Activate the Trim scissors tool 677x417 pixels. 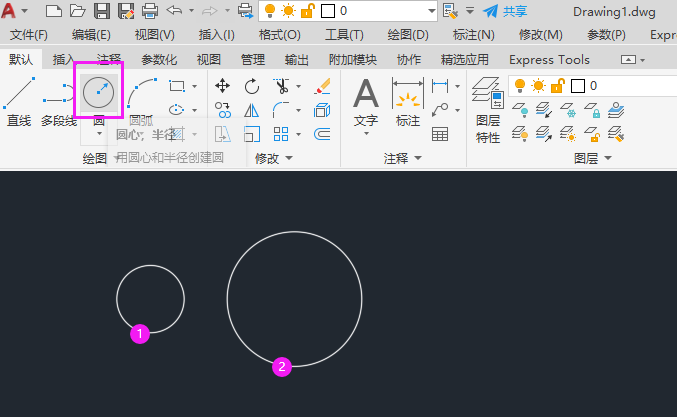click(x=281, y=86)
